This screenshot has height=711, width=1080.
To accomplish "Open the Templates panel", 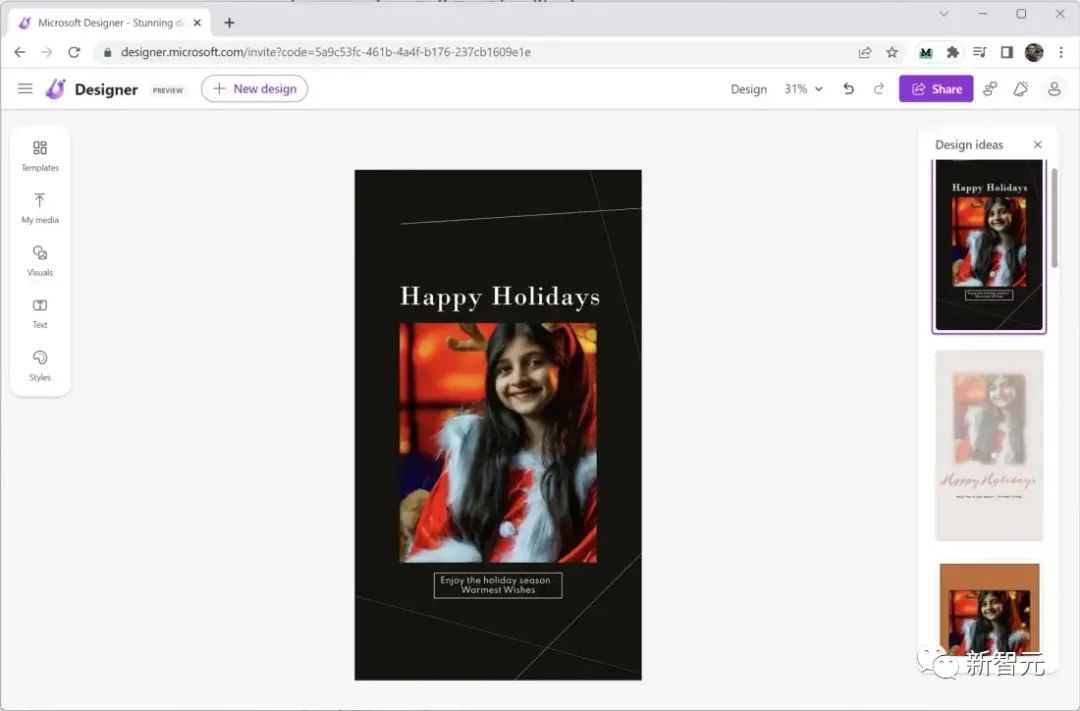I will (x=40, y=155).
